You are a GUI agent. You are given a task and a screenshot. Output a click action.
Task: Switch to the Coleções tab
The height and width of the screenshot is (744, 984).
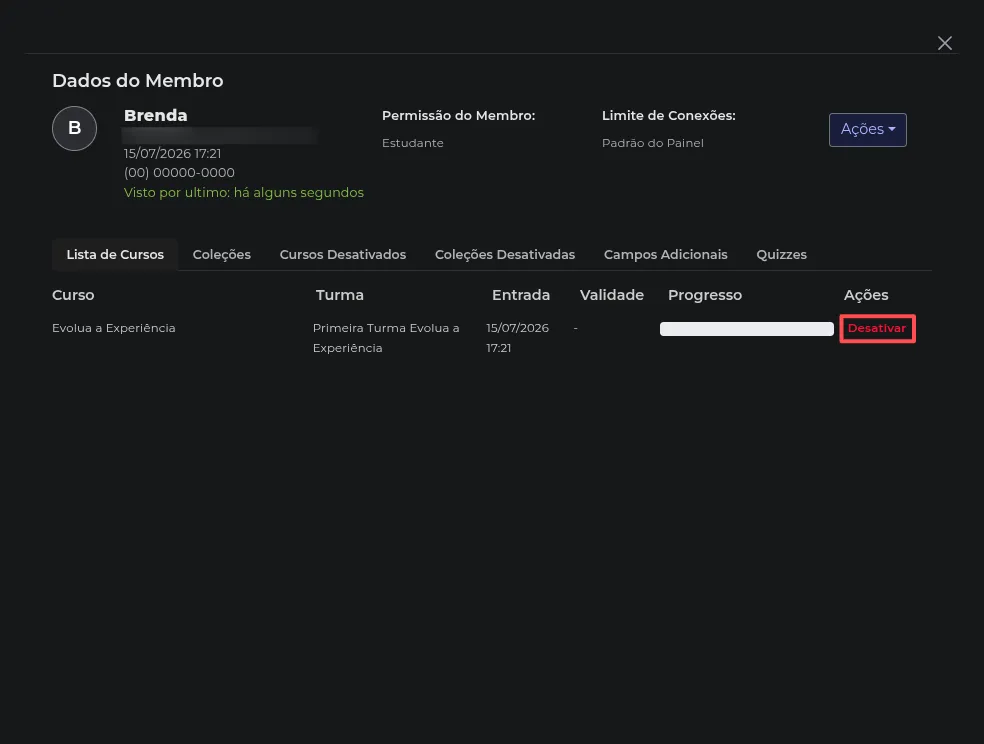click(x=222, y=255)
